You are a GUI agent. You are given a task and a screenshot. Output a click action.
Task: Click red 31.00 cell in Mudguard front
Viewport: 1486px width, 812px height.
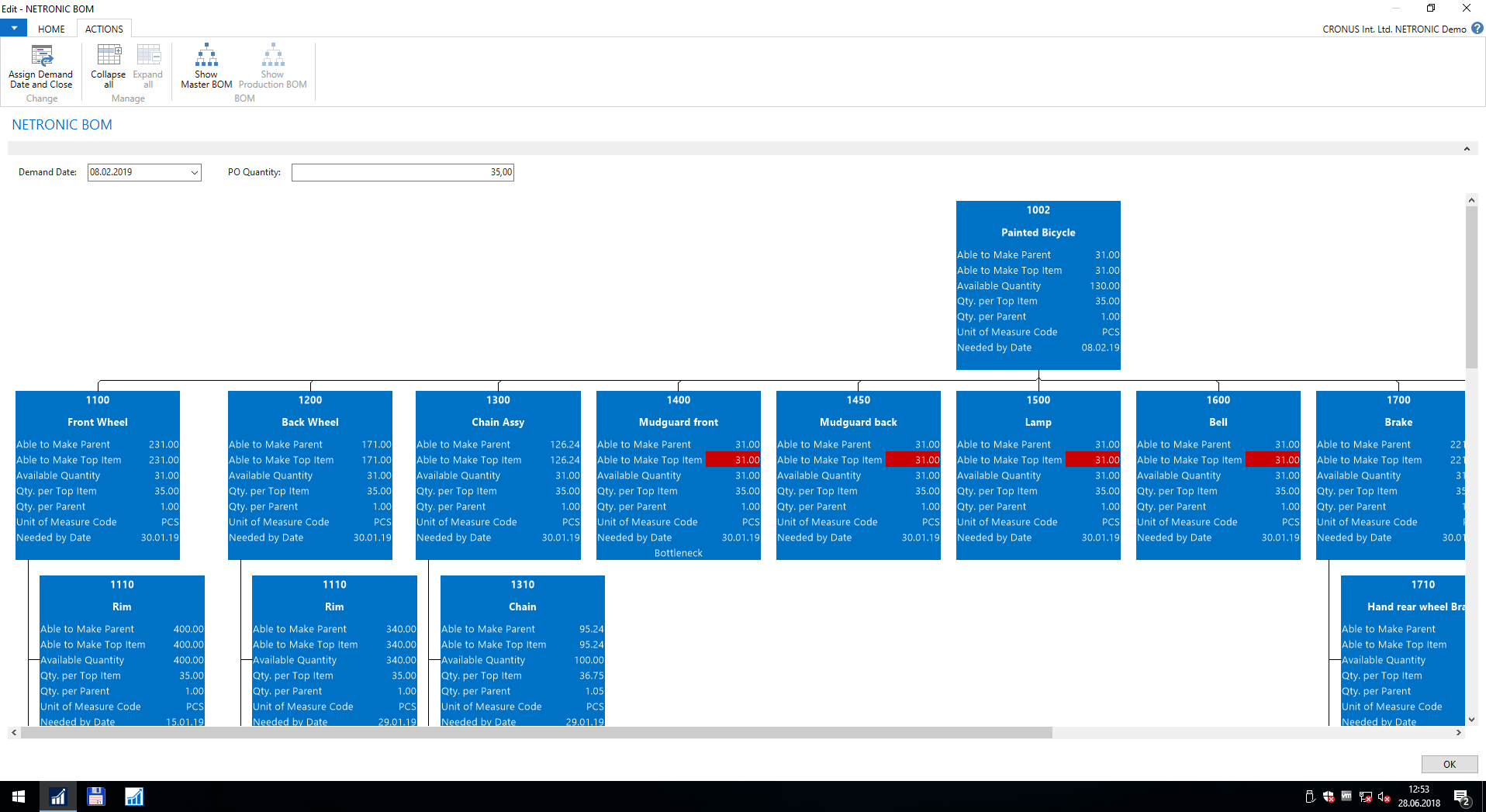point(733,460)
